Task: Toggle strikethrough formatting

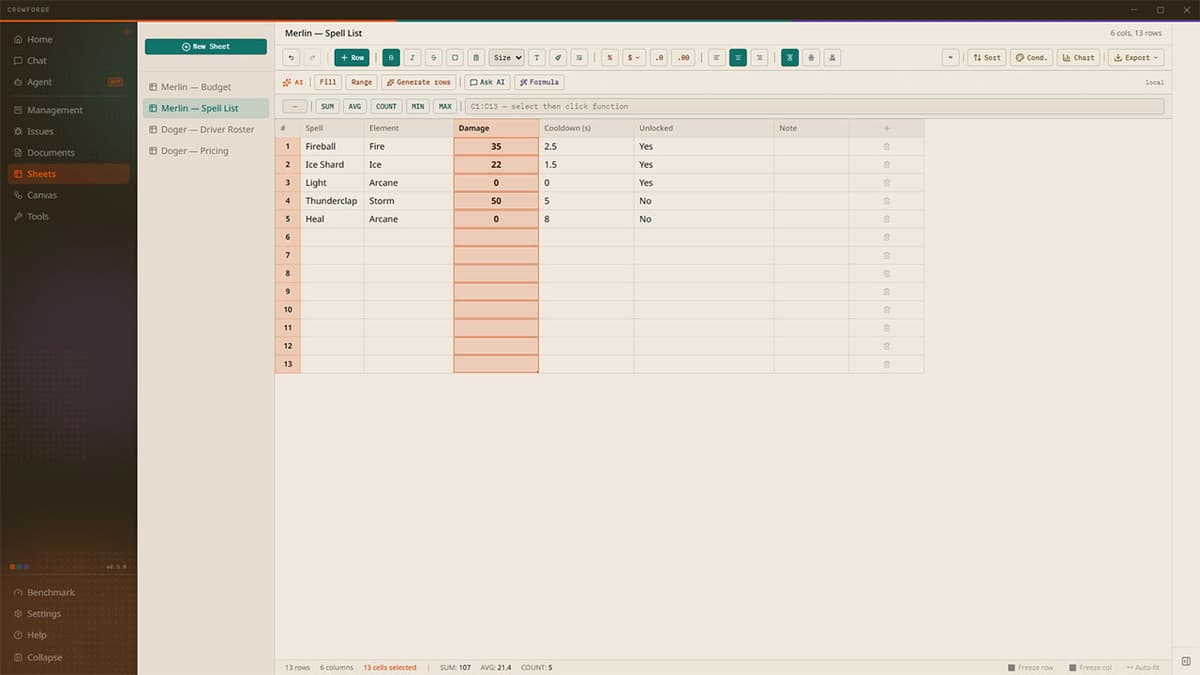Action: coord(433,58)
